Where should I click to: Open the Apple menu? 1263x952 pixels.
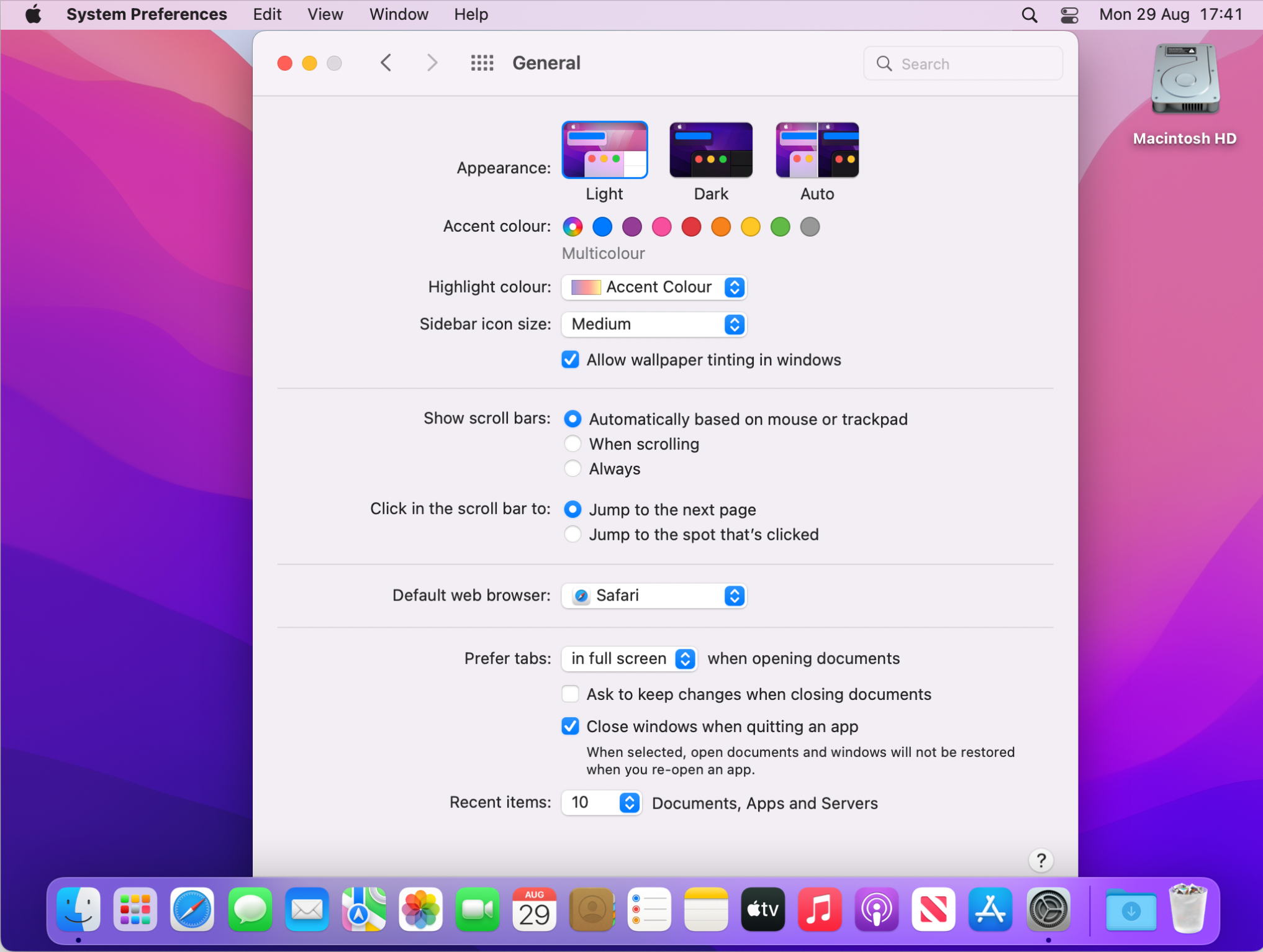click(x=34, y=14)
